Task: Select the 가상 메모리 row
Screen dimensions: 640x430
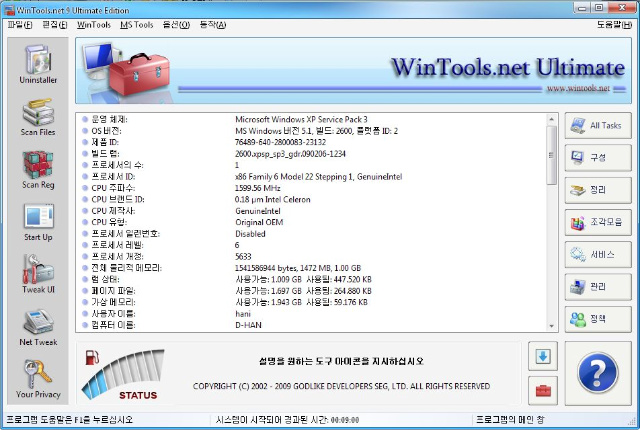Action: pos(313,302)
